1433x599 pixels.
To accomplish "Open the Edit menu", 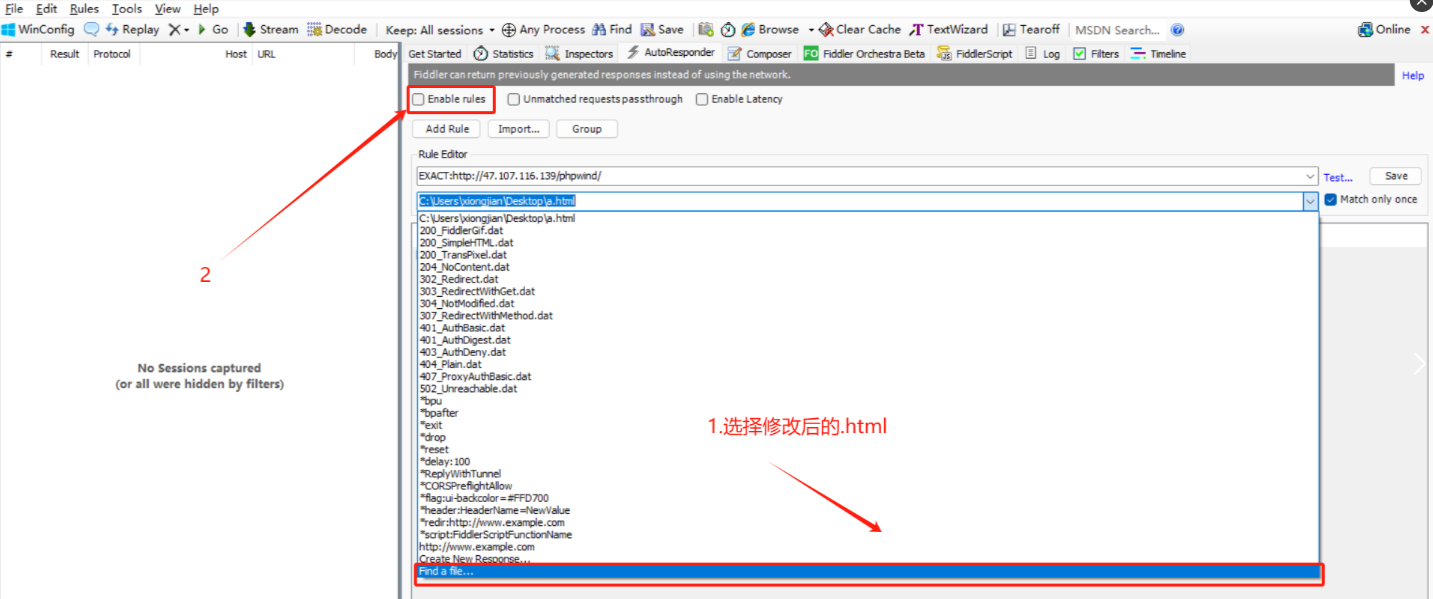I will tap(46, 9).
